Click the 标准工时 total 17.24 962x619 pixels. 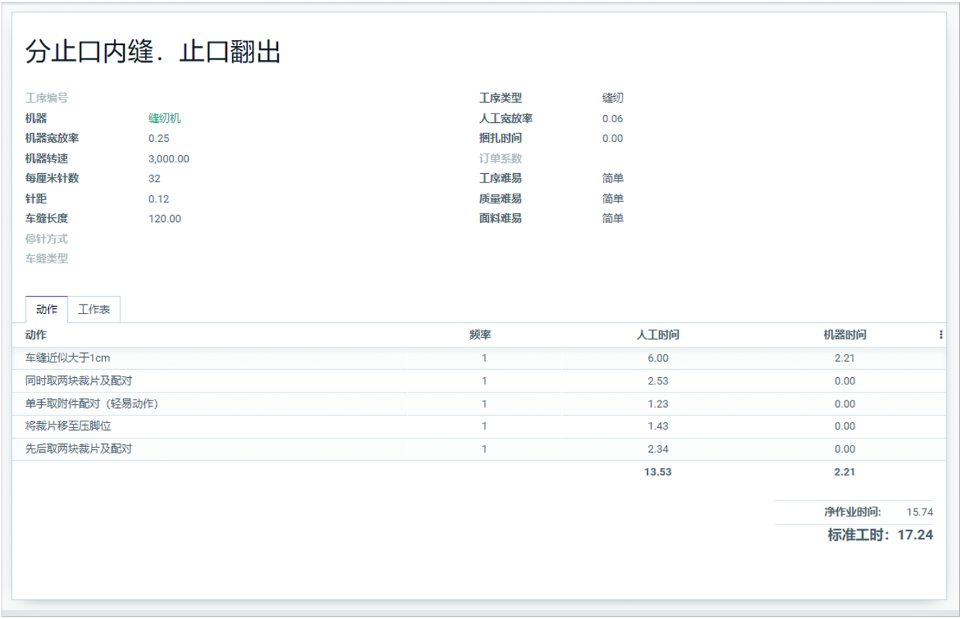tap(914, 535)
